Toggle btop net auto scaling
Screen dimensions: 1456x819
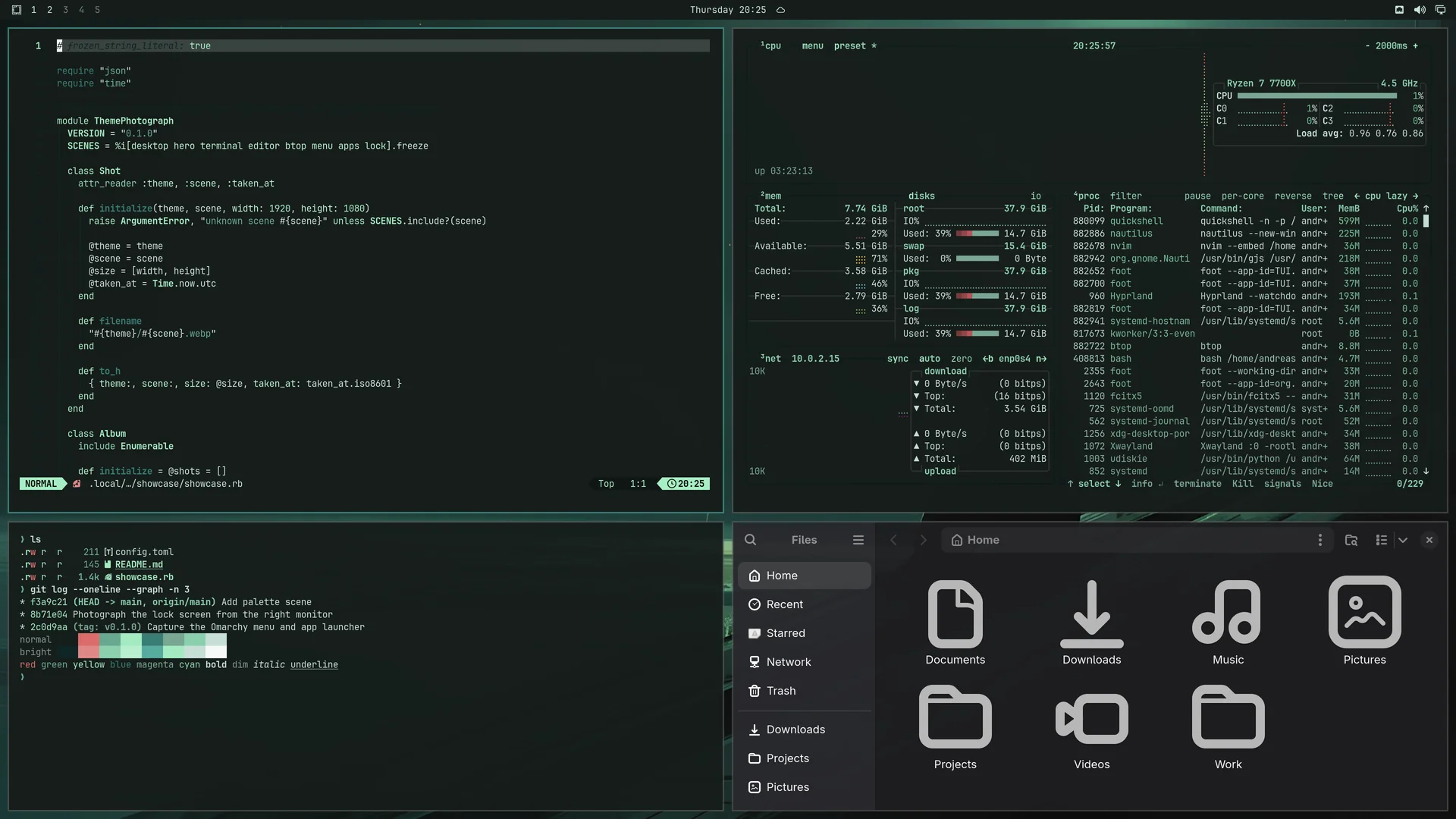tap(929, 359)
